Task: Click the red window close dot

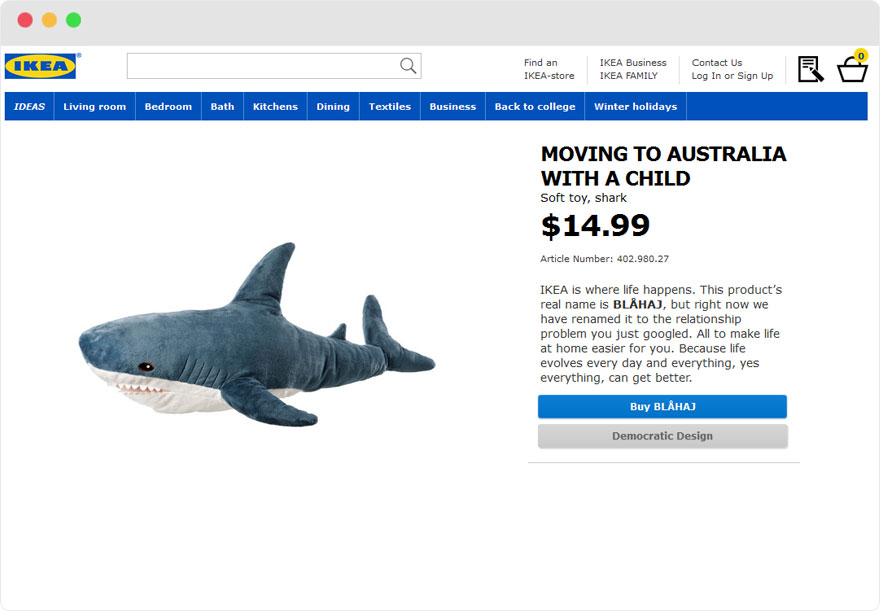Action: tap(25, 20)
